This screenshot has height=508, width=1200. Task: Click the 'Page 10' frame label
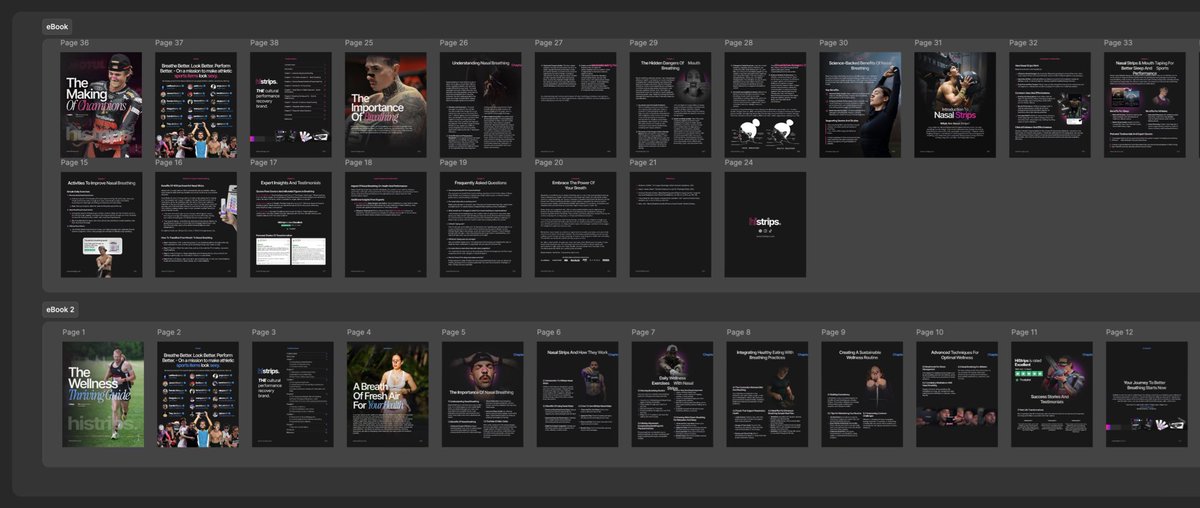[x=930, y=332]
